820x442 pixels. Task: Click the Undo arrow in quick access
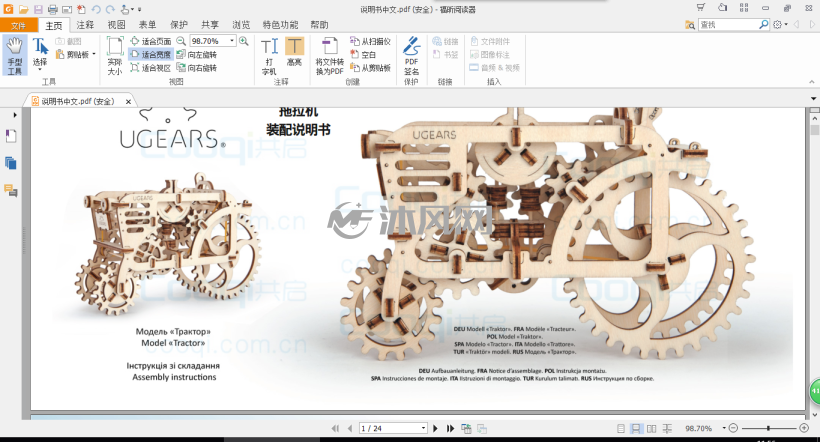point(96,9)
